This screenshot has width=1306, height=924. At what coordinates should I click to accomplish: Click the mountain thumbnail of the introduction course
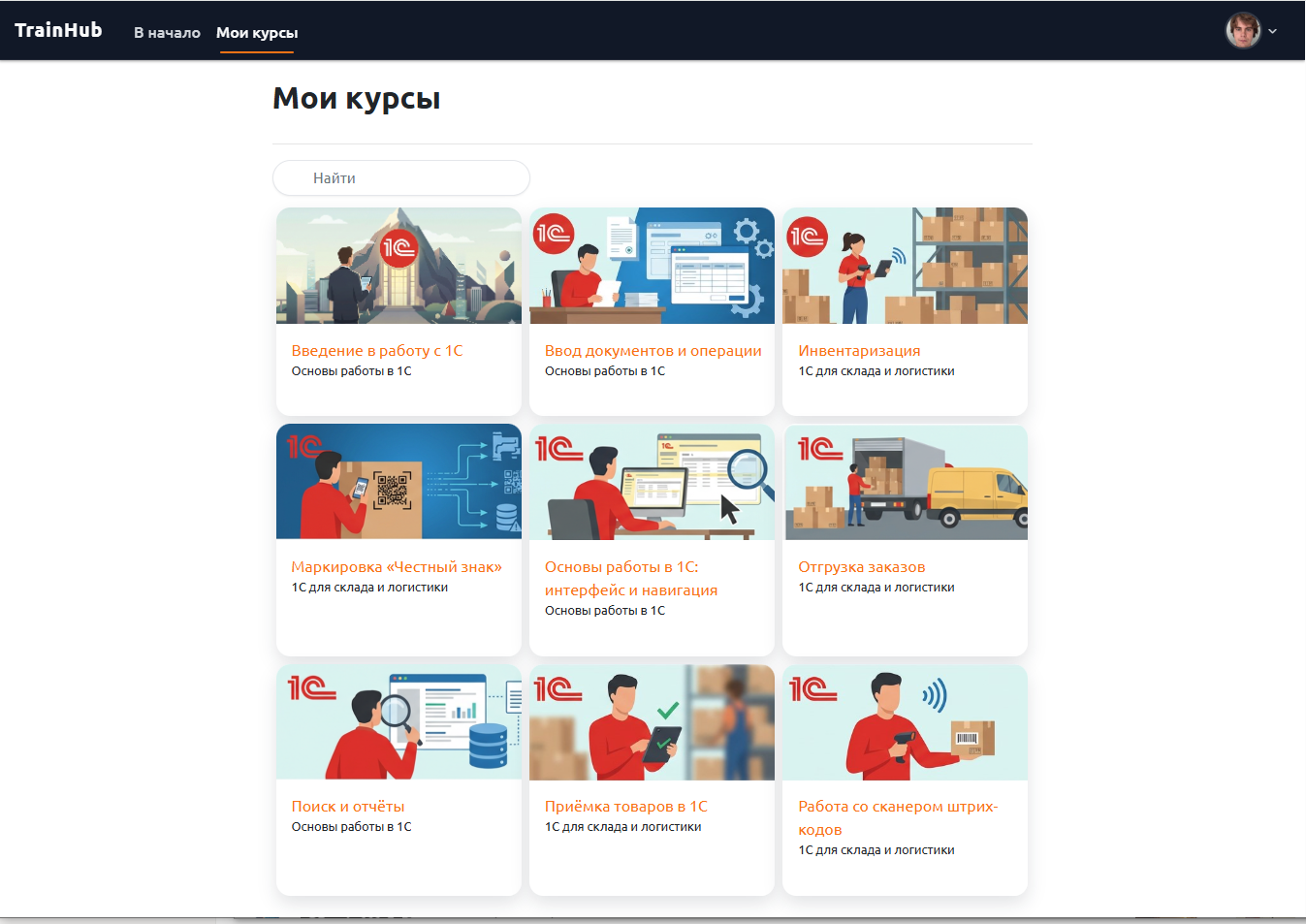(398, 266)
